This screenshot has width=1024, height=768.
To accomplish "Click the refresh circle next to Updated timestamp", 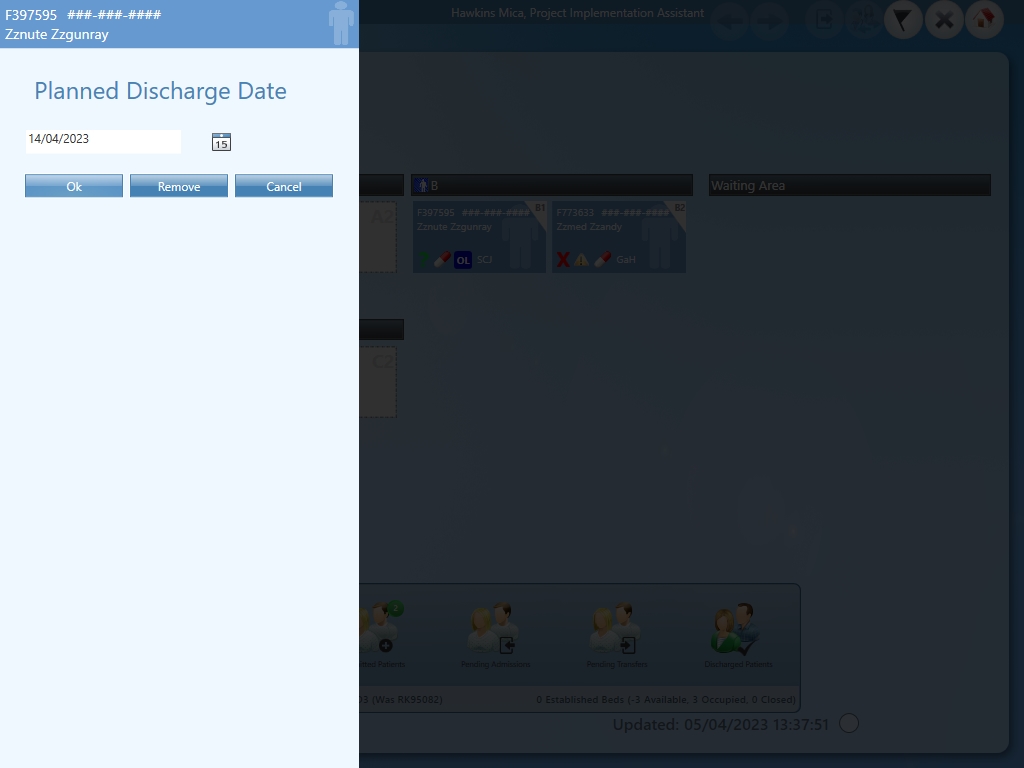I will coord(849,723).
